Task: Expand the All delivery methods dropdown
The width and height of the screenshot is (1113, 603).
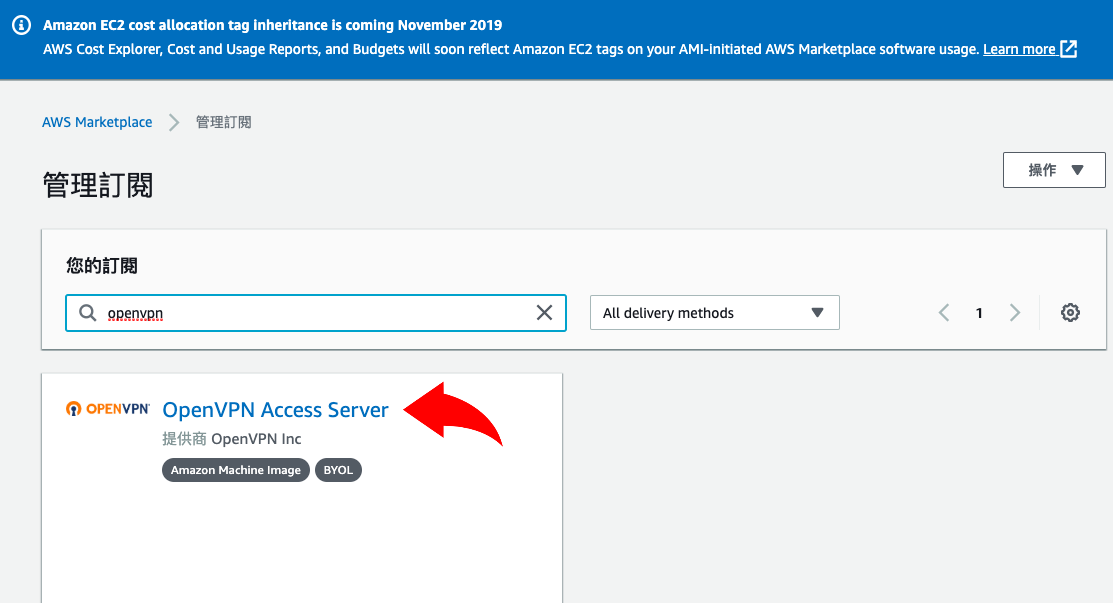Action: (x=715, y=313)
